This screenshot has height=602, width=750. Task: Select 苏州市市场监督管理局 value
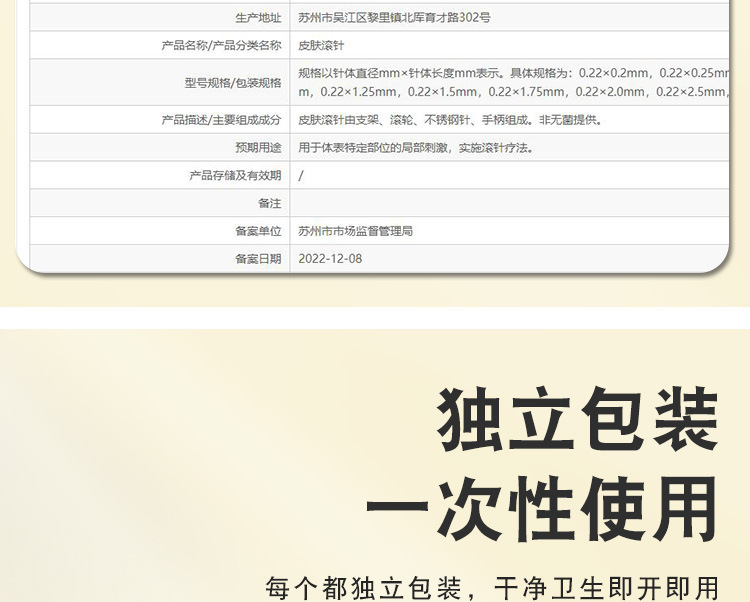point(355,231)
